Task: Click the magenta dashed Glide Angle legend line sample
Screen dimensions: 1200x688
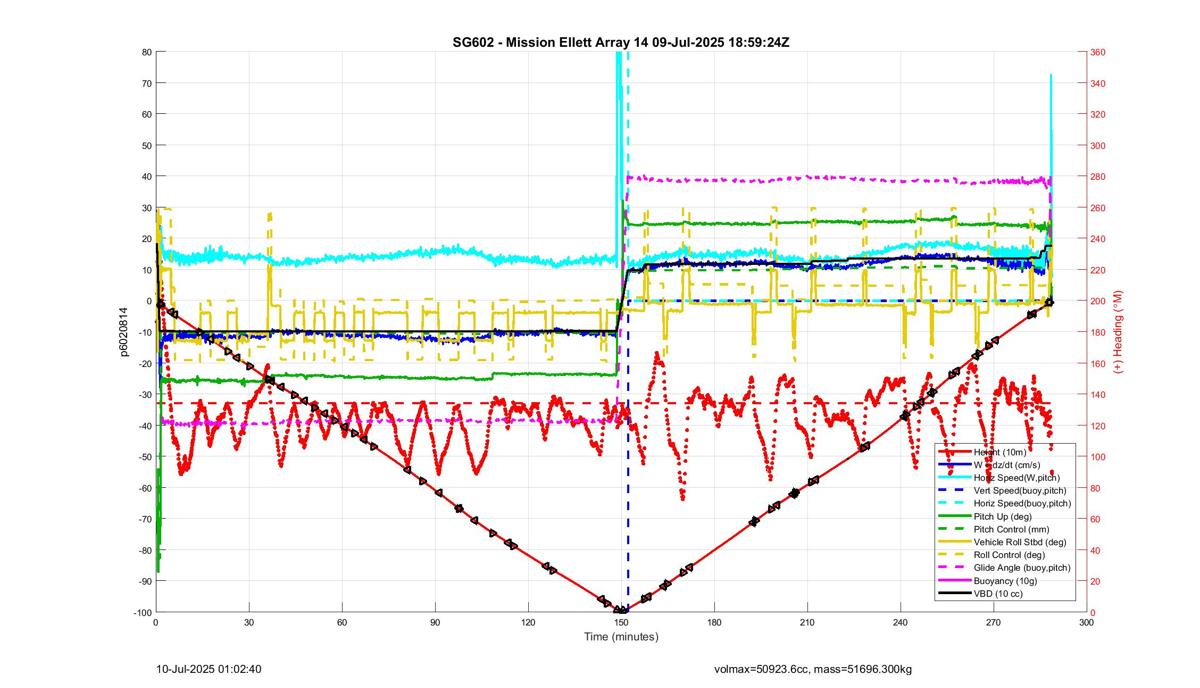Action: [x=954, y=568]
